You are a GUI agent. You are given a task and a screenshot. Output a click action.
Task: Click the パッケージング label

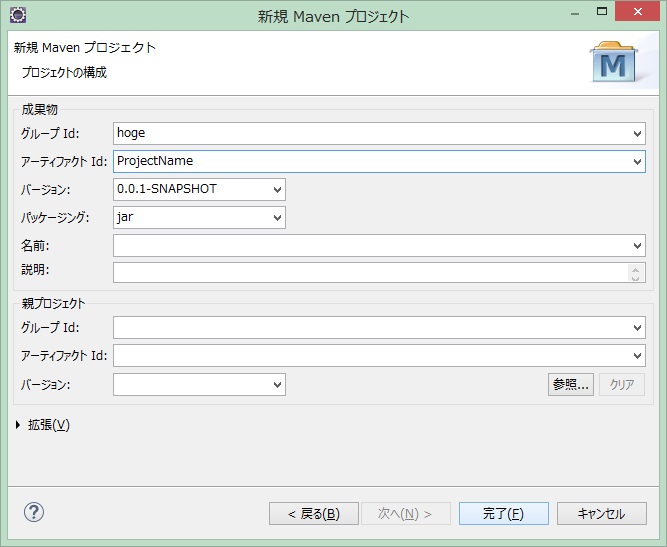(x=55, y=218)
